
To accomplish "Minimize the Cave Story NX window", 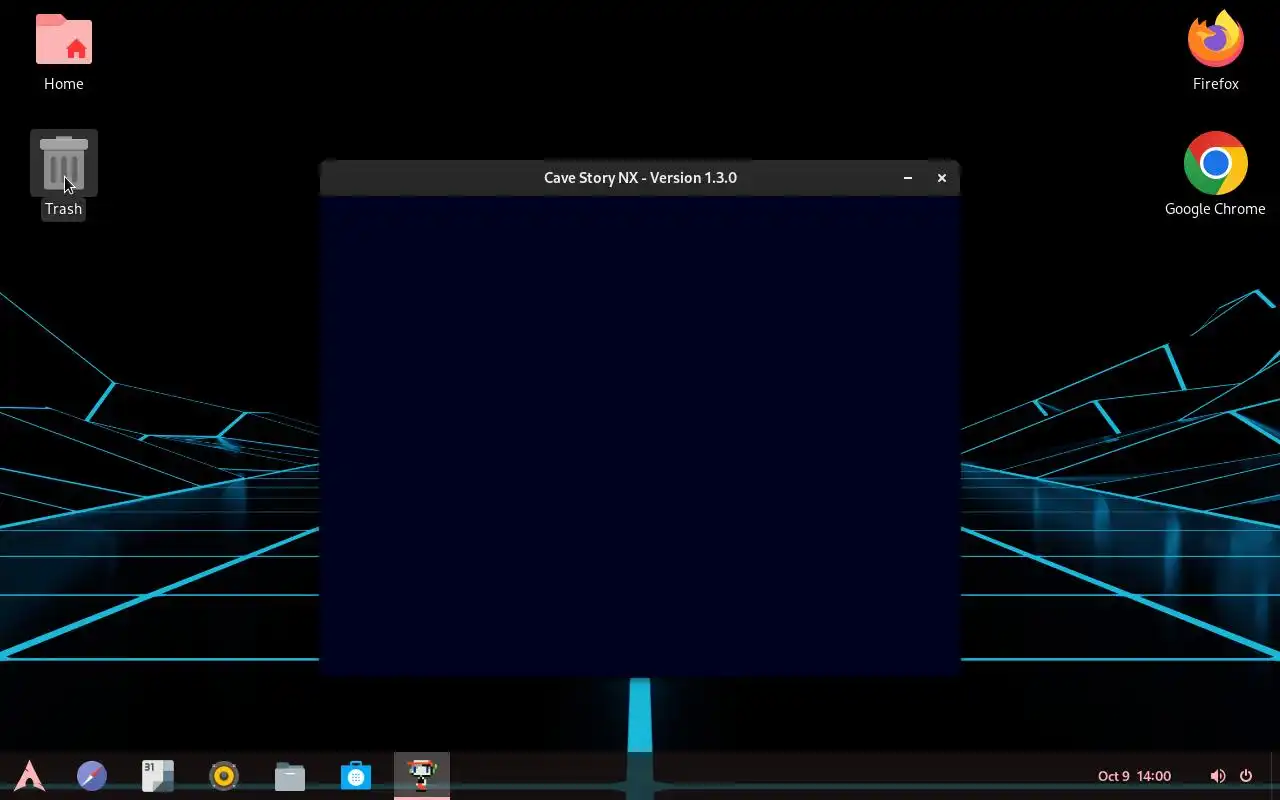I will coord(908,178).
